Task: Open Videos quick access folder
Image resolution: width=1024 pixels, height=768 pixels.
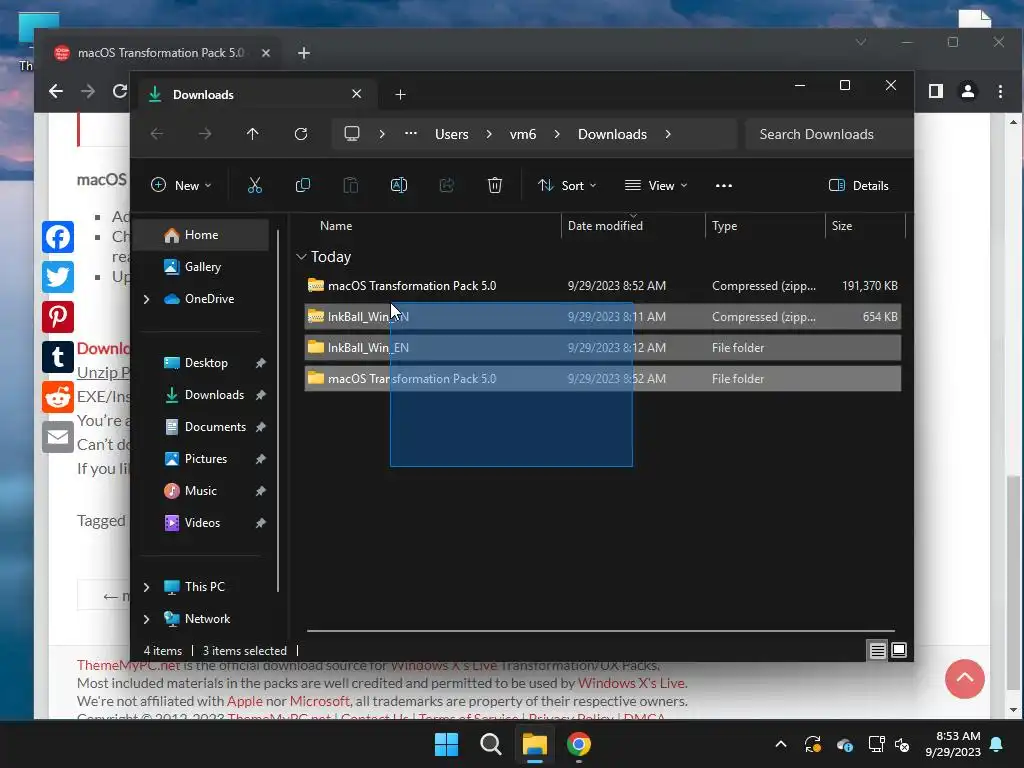Action: pyautogui.click(x=202, y=522)
